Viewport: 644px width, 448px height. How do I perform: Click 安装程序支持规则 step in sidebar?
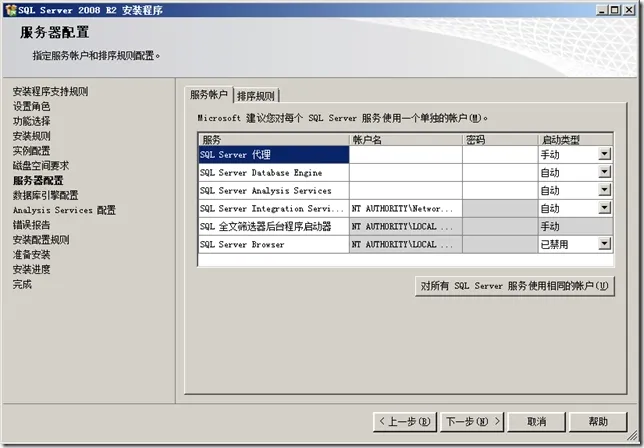pos(51,91)
